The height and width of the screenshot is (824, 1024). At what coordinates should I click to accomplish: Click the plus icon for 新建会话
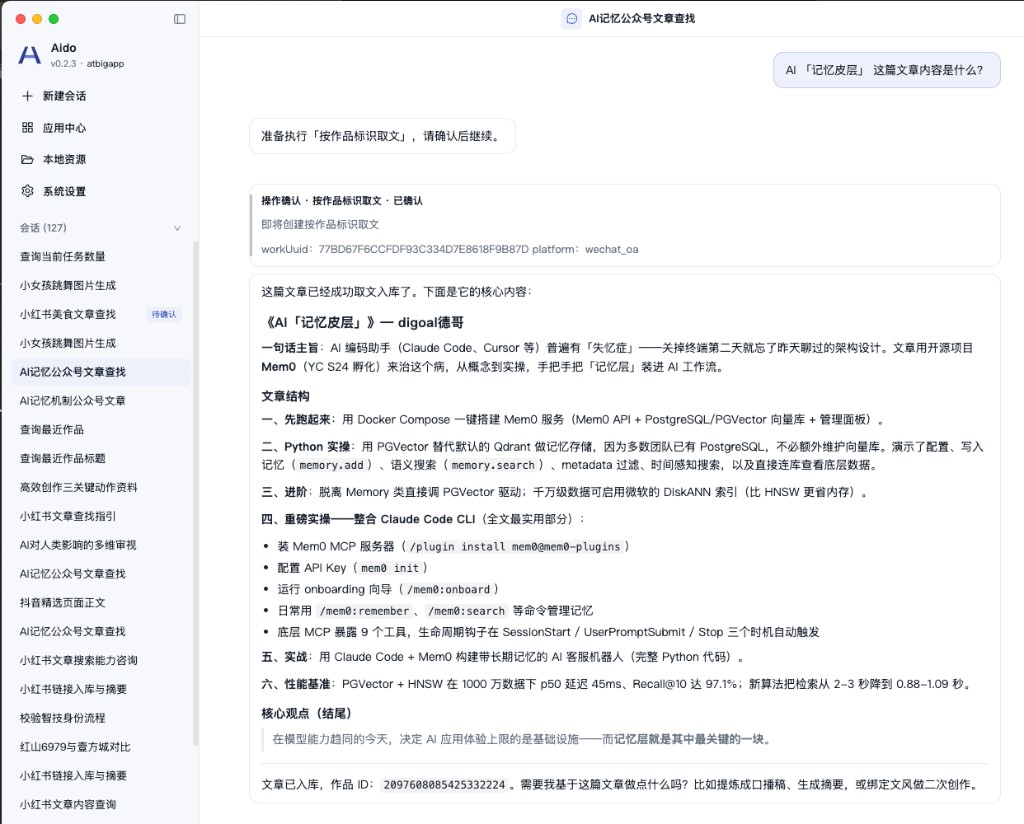coord(27,96)
